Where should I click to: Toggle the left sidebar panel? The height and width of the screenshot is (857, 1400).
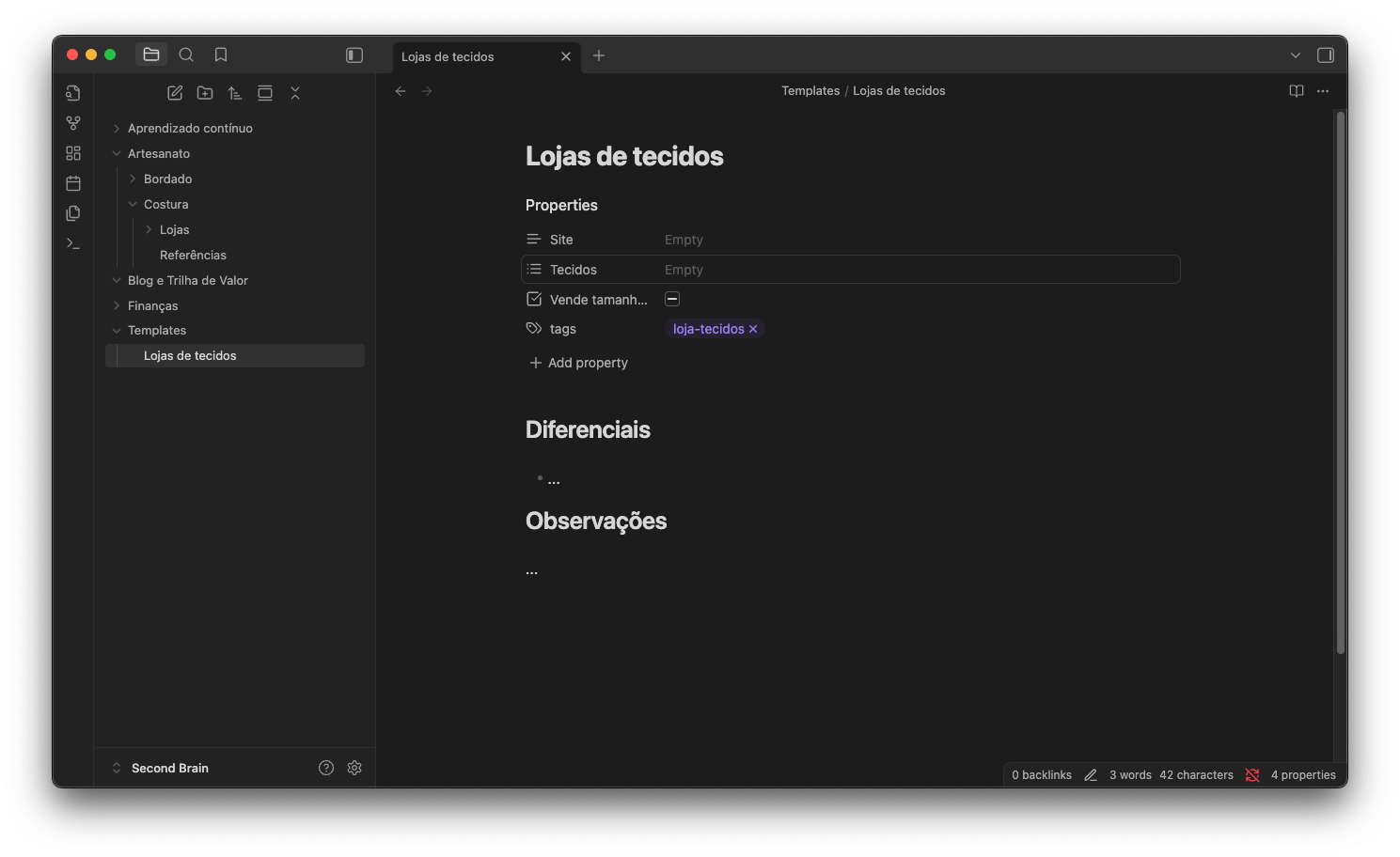point(354,55)
